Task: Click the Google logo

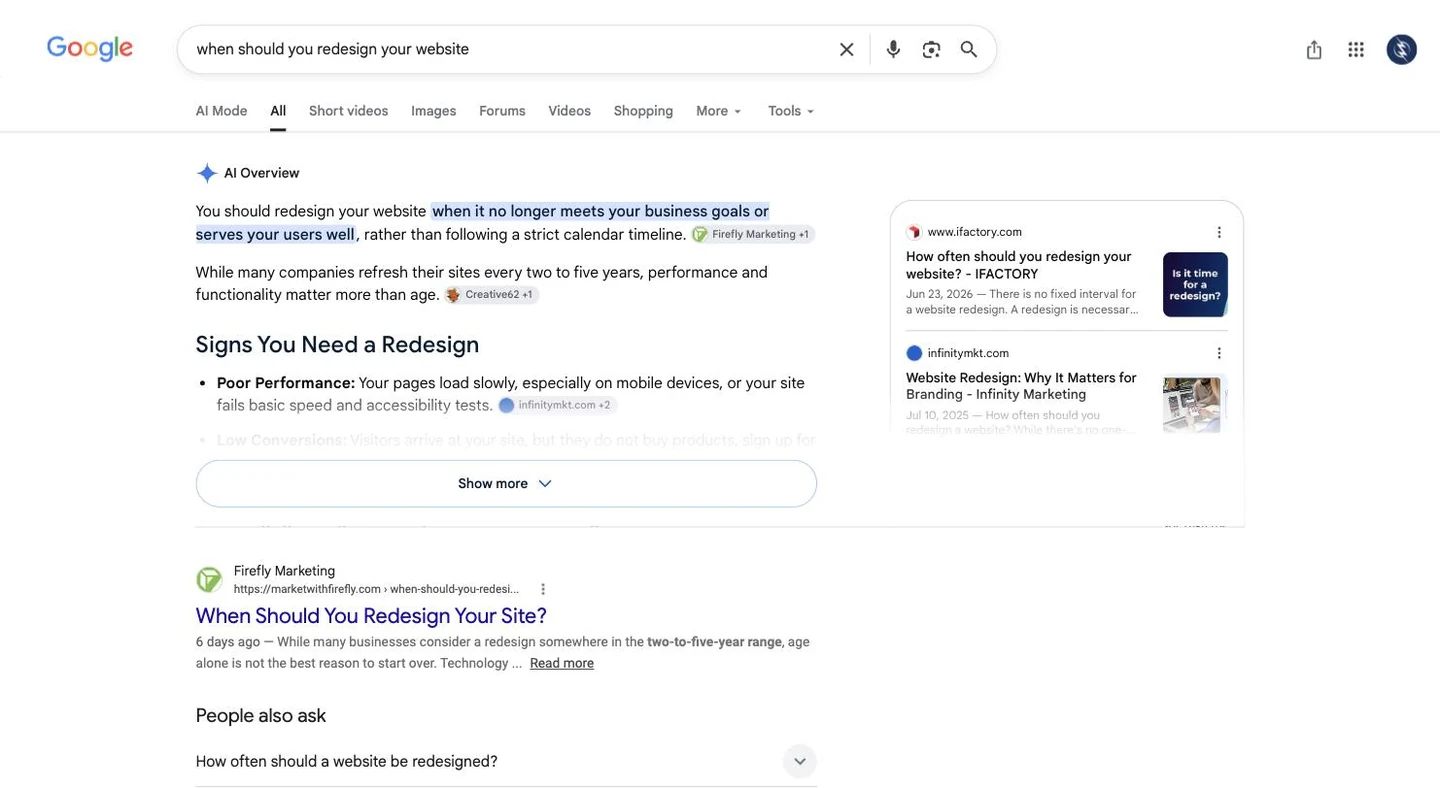Action: click(x=90, y=48)
